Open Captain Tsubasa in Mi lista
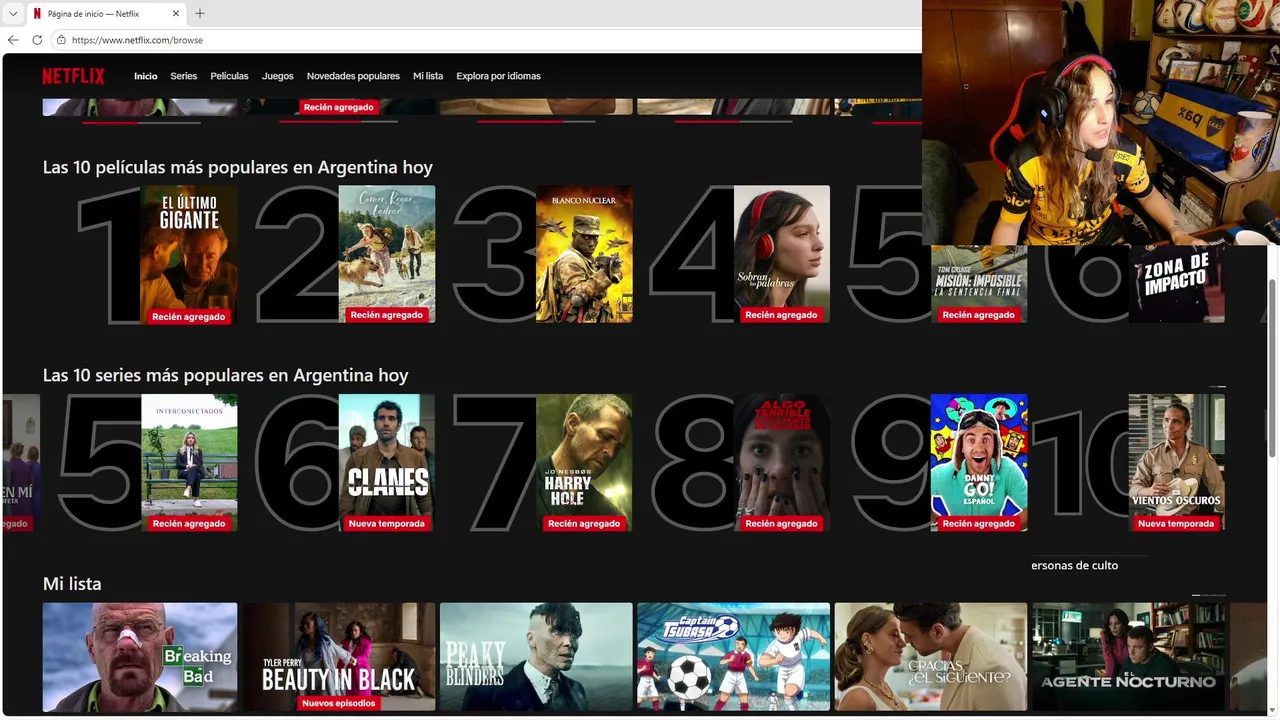 pos(733,656)
